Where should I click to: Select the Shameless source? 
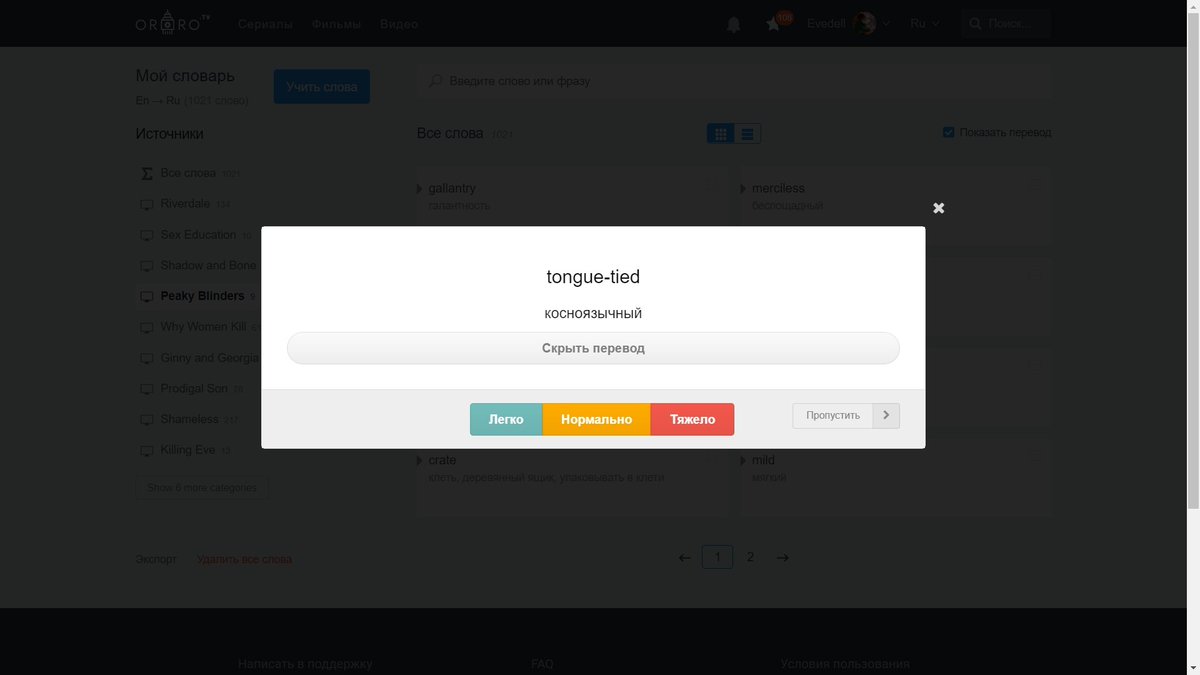[x=190, y=419]
